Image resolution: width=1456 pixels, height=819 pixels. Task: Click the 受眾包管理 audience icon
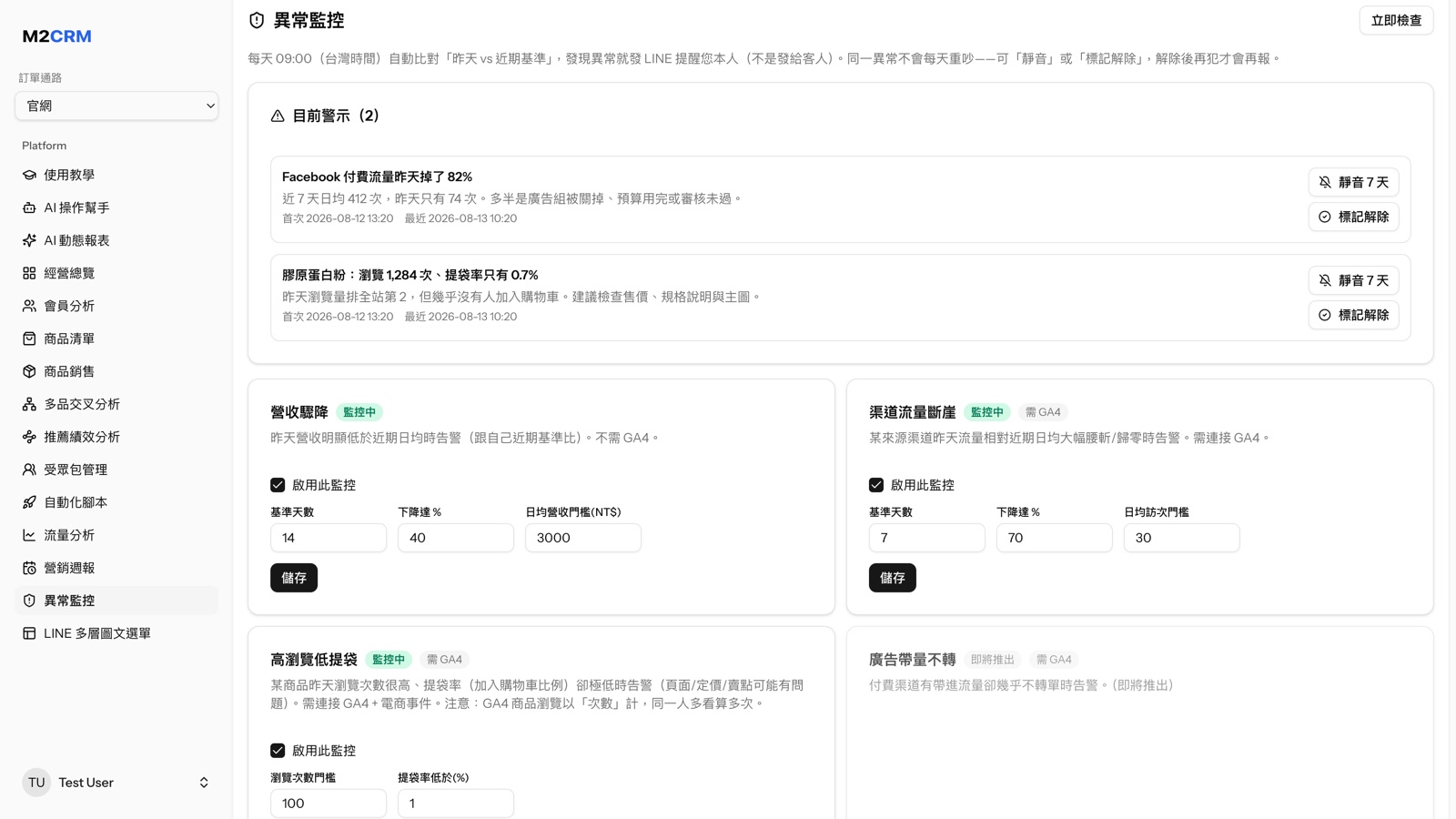click(29, 470)
